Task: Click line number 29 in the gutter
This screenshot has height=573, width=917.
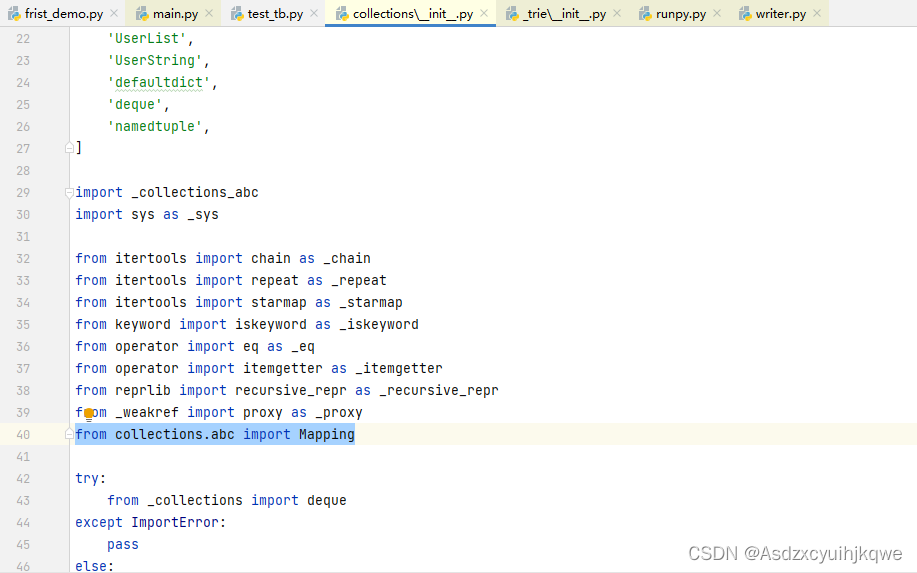Action: click(23, 193)
